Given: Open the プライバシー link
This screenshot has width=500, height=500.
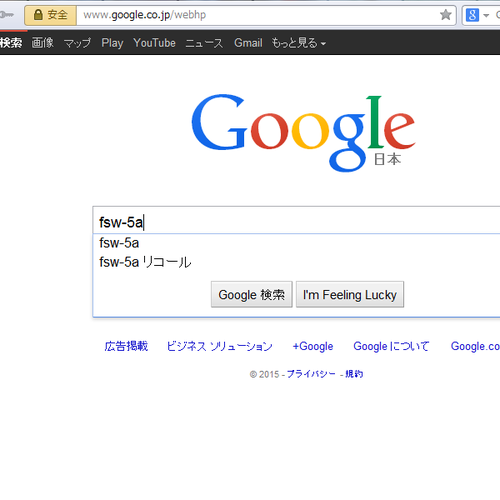Looking at the screenshot, I should (x=311, y=374).
